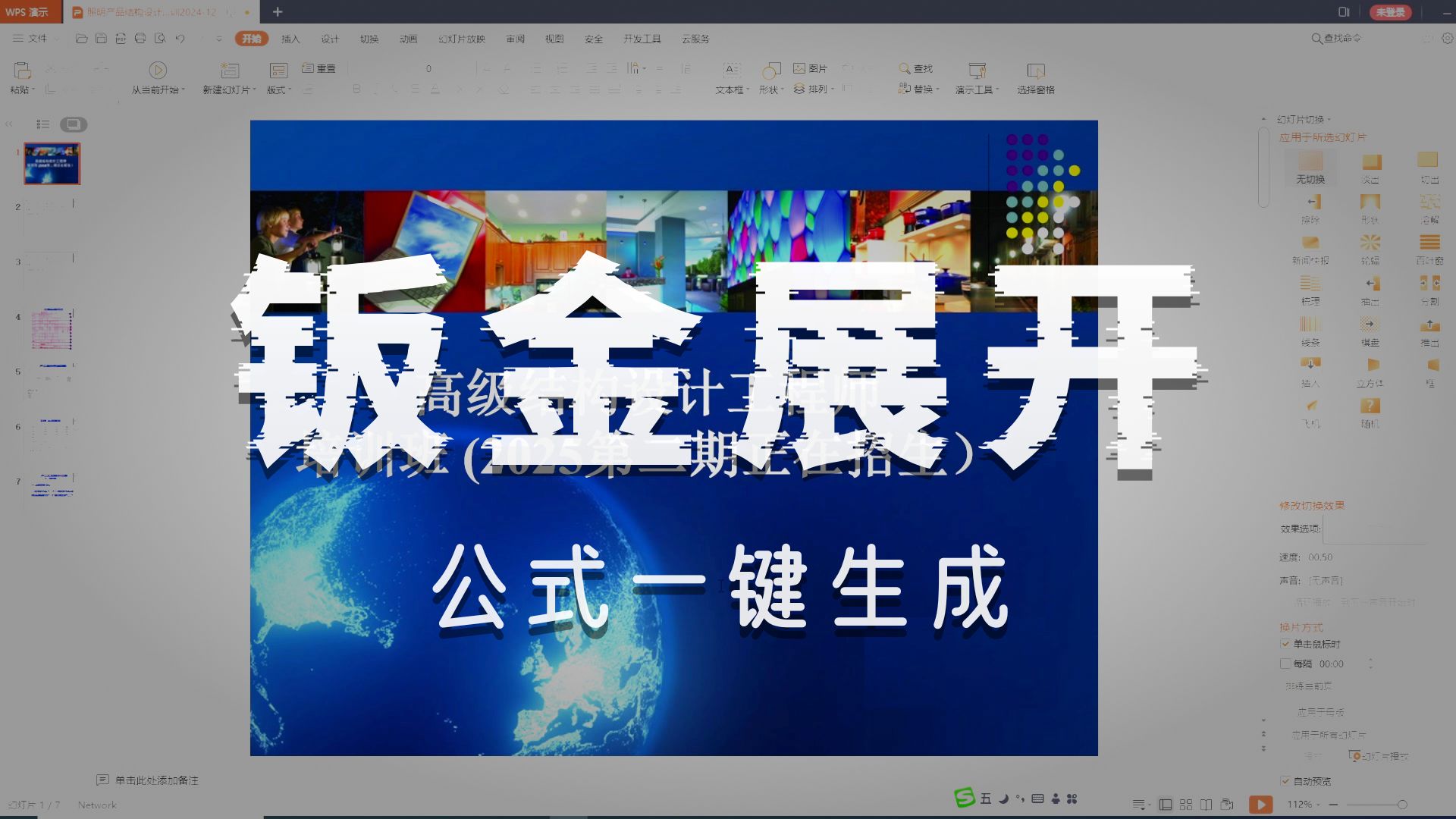
Task: Switch to Reading view in status bar
Action: 1207,805
